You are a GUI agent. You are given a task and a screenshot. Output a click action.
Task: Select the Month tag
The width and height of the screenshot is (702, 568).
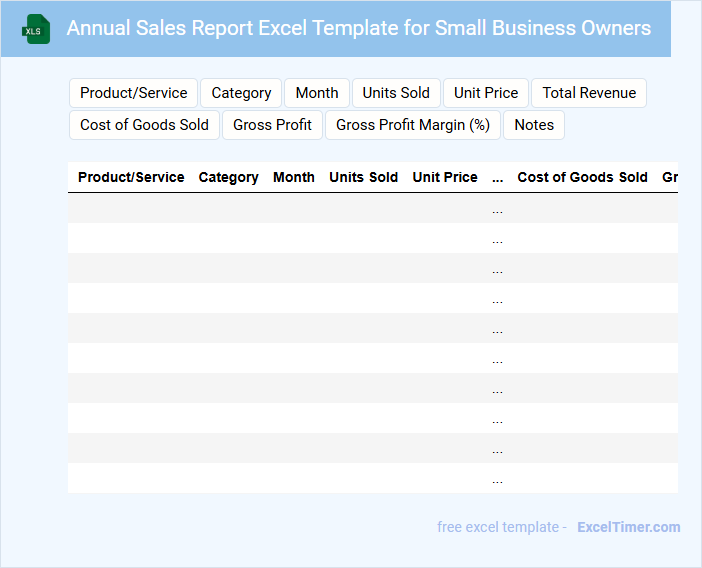(x=317, y=93)
